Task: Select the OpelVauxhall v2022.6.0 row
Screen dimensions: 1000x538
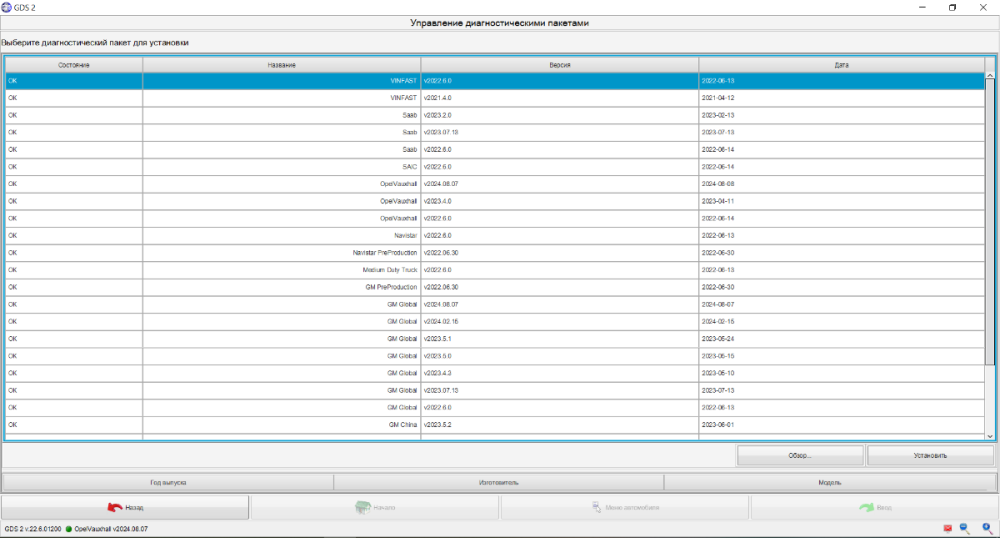Action: point(495,219)
